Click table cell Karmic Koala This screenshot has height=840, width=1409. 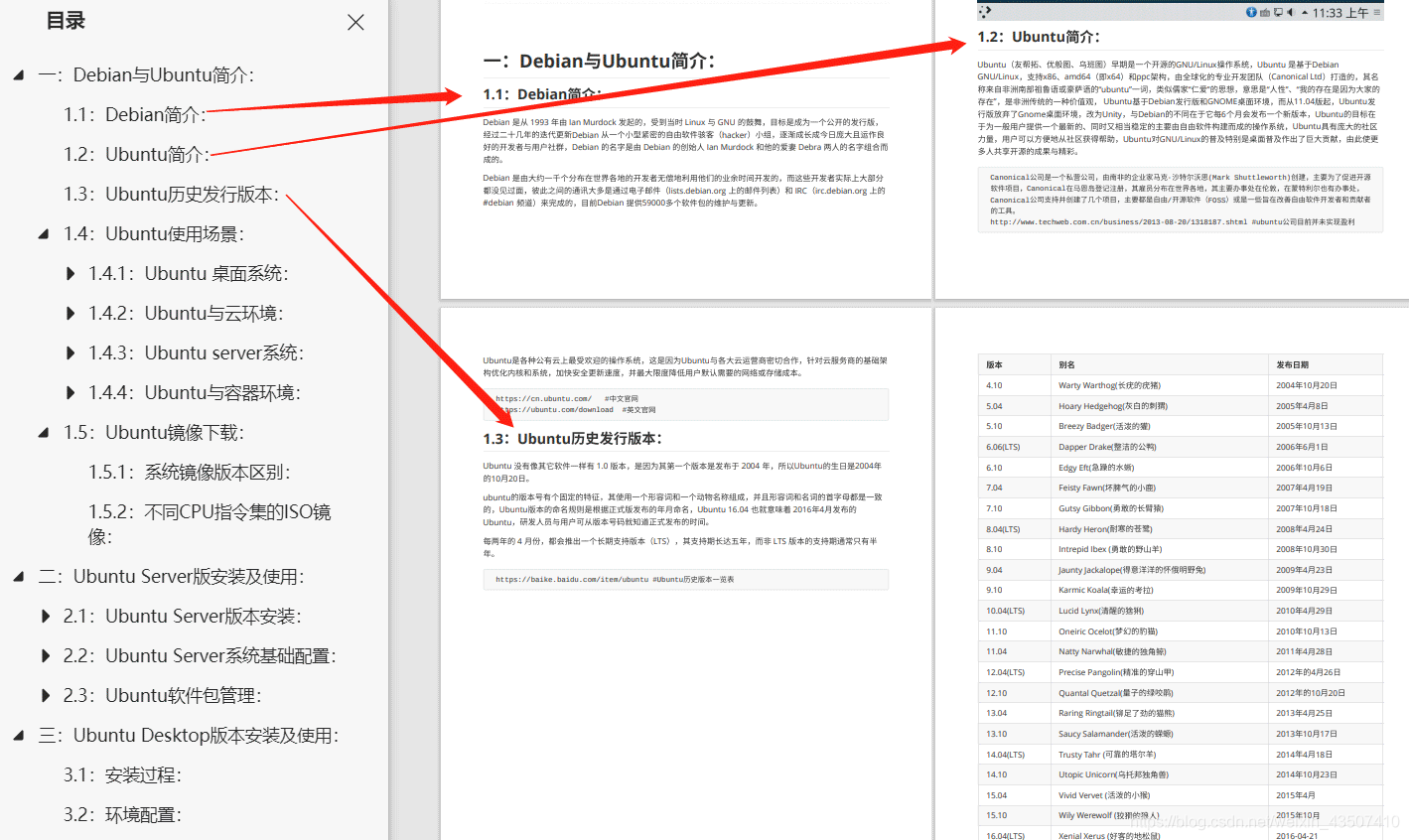coord(1106,590)
